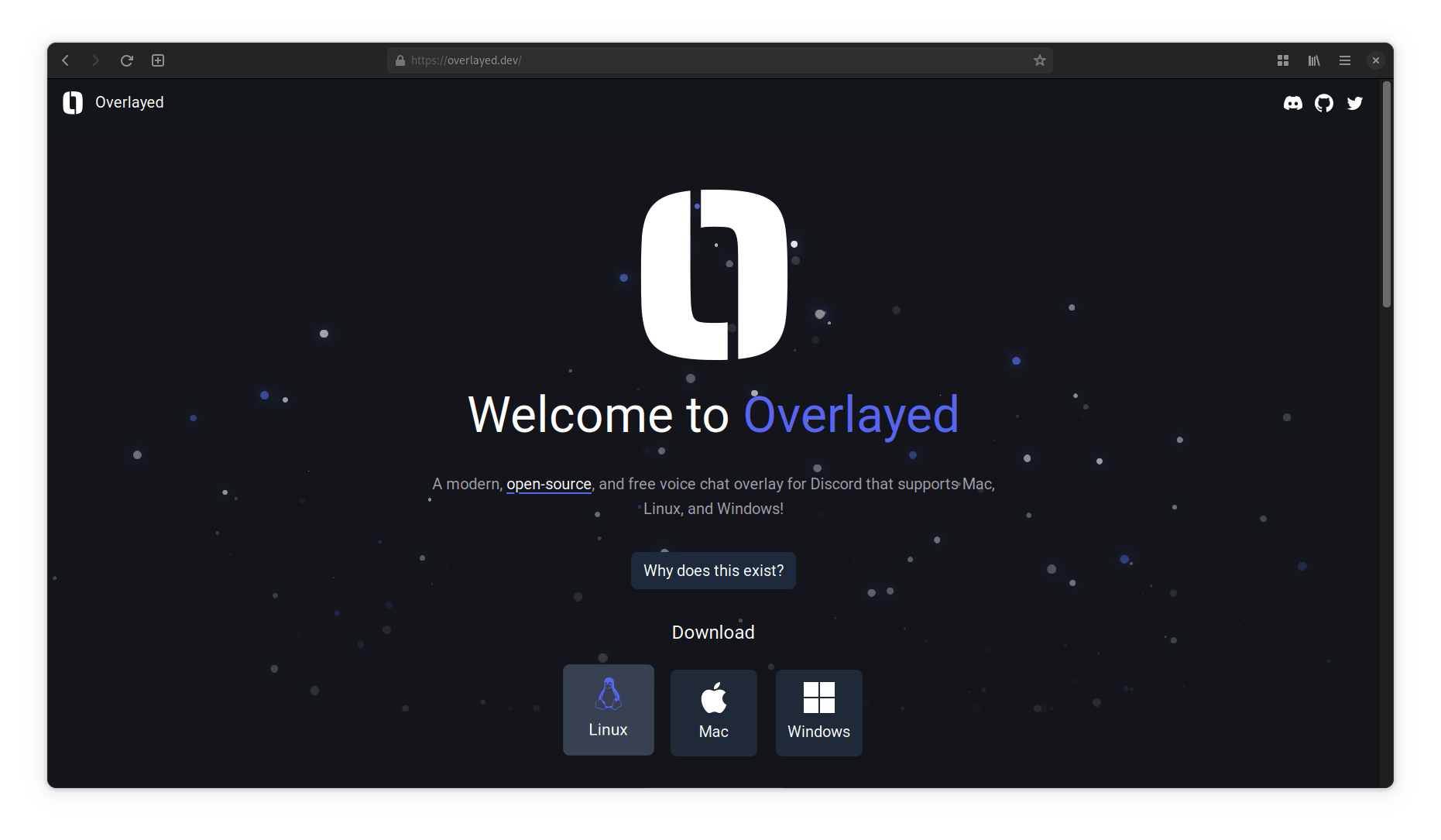Click the Welcome to Overlayed heading

pos(714,415)
